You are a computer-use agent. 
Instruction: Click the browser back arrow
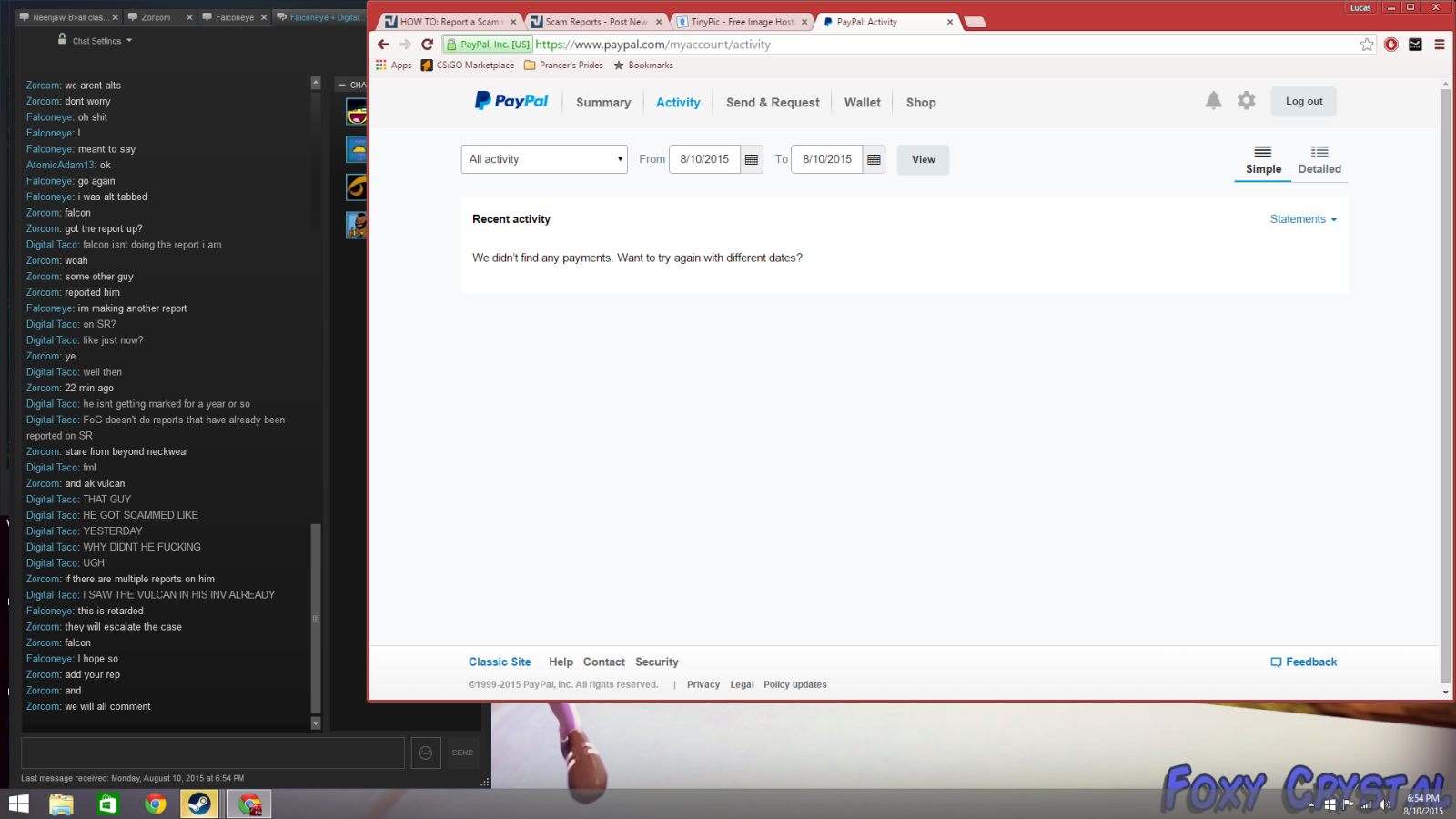[383, 45]
